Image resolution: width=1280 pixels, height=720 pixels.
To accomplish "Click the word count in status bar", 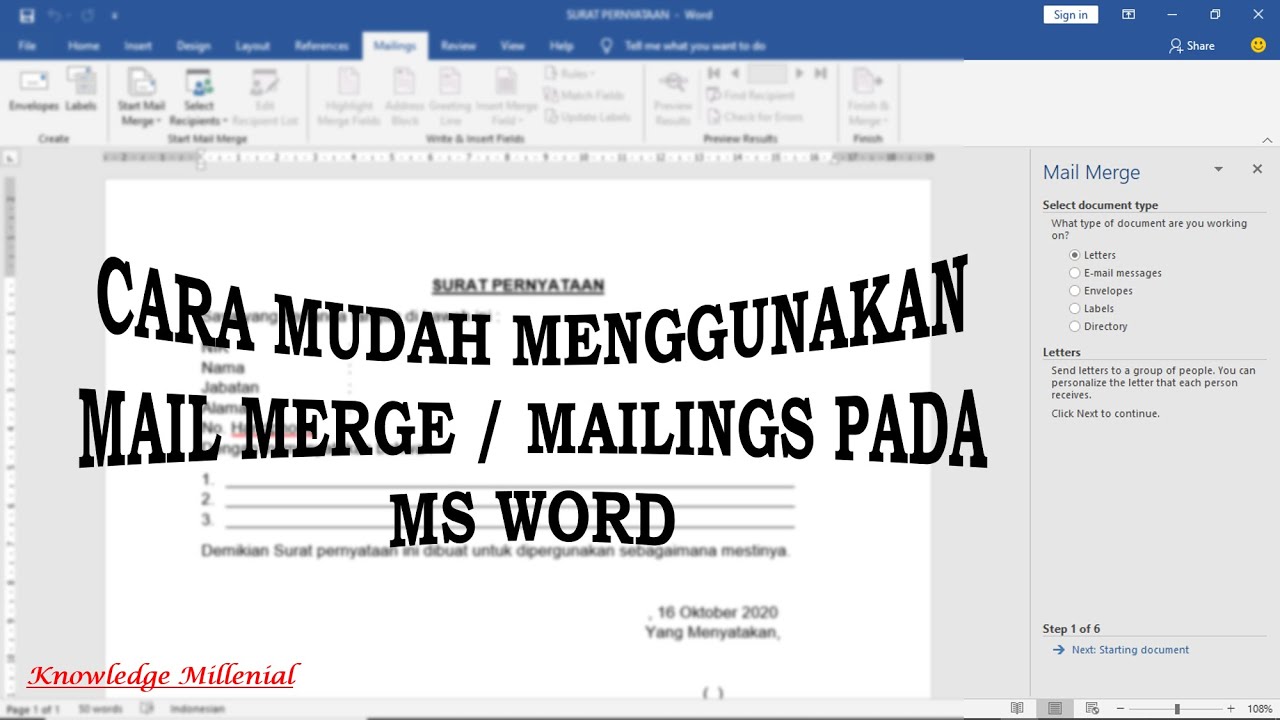I will [100, 708].
